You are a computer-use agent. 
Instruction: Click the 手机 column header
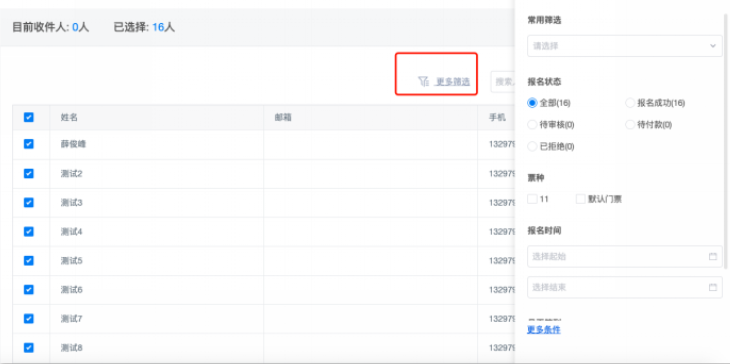[x=497, y=117]
